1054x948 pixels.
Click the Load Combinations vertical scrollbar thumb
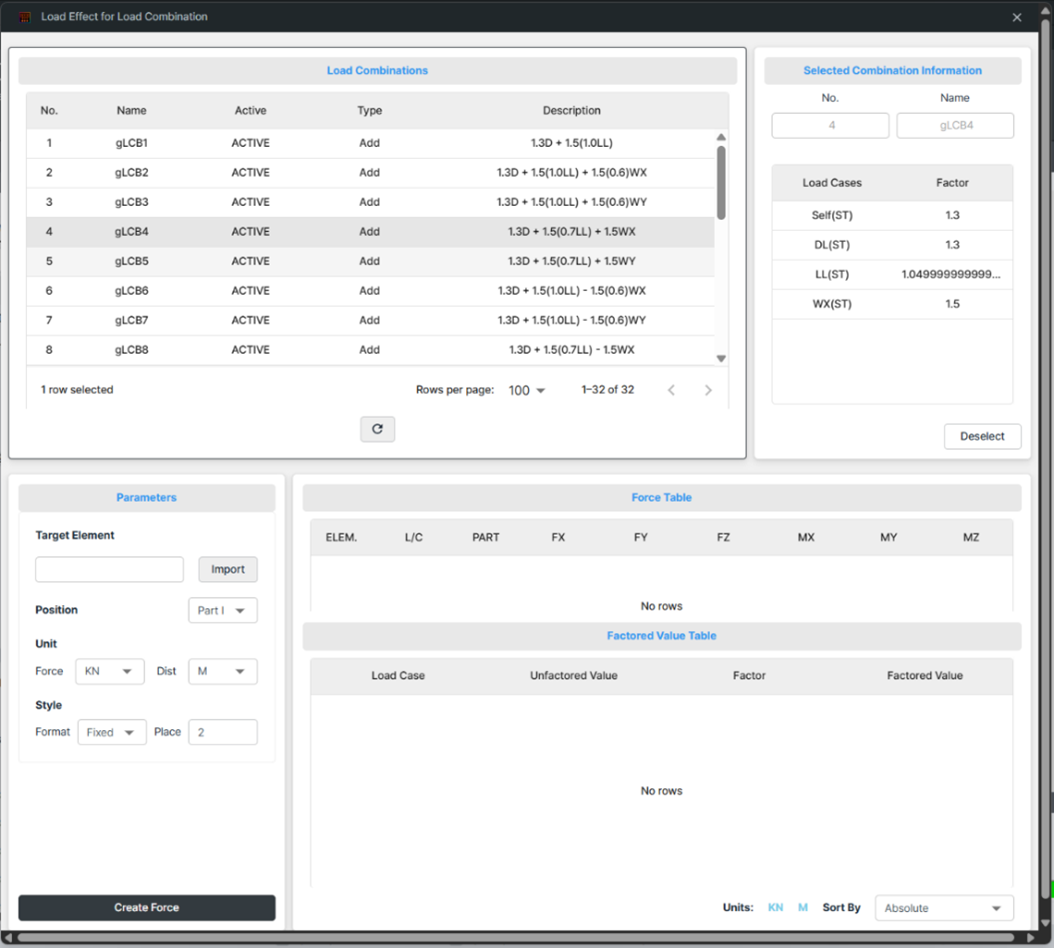pos(721,182)
